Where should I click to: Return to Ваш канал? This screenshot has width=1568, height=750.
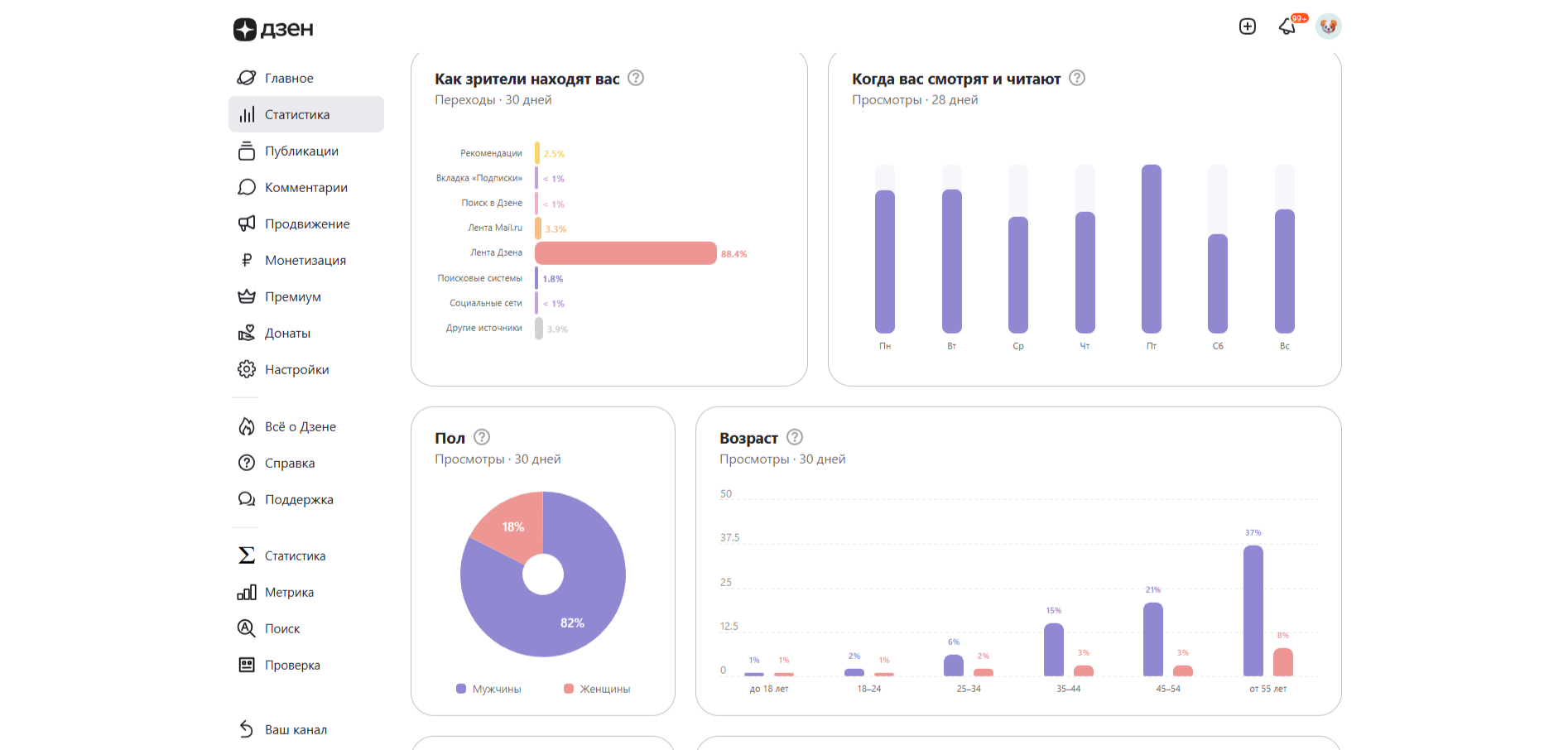pyautogui.click(x=306, y=729)
